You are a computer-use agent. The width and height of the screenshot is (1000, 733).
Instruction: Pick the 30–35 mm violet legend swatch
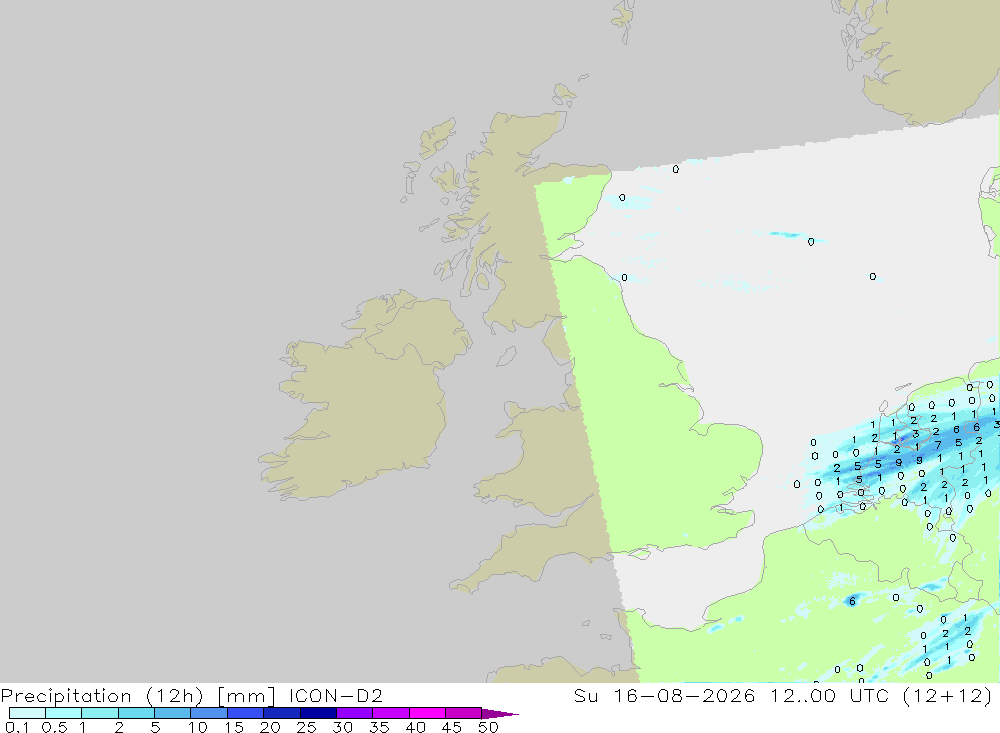pyautogui.click(x=354, y=713)
